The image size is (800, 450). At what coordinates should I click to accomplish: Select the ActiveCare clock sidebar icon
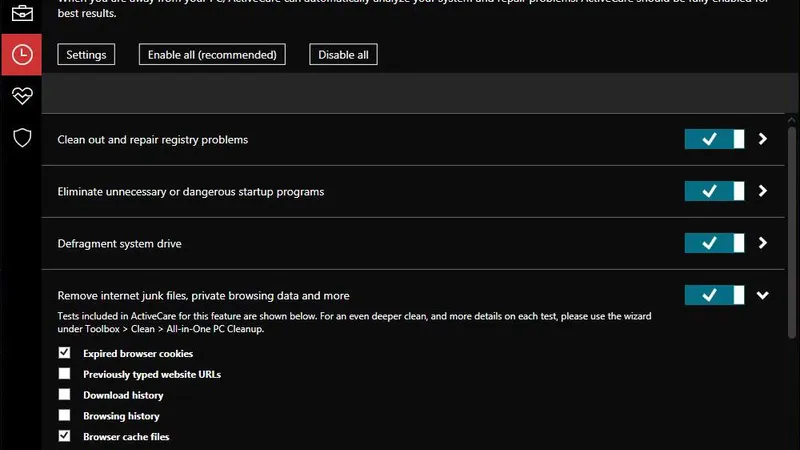[21, 55]
